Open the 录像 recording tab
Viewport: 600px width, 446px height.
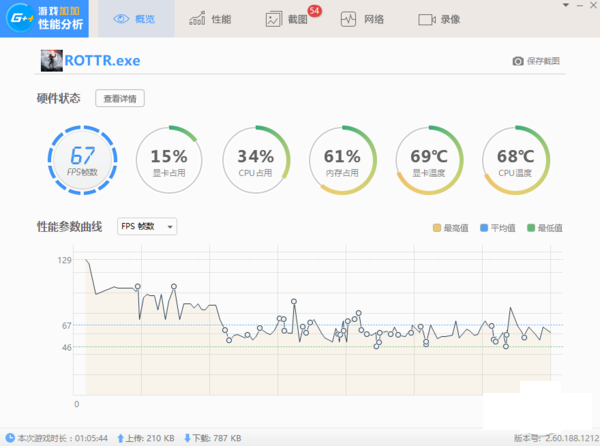(x=439, y=19)
